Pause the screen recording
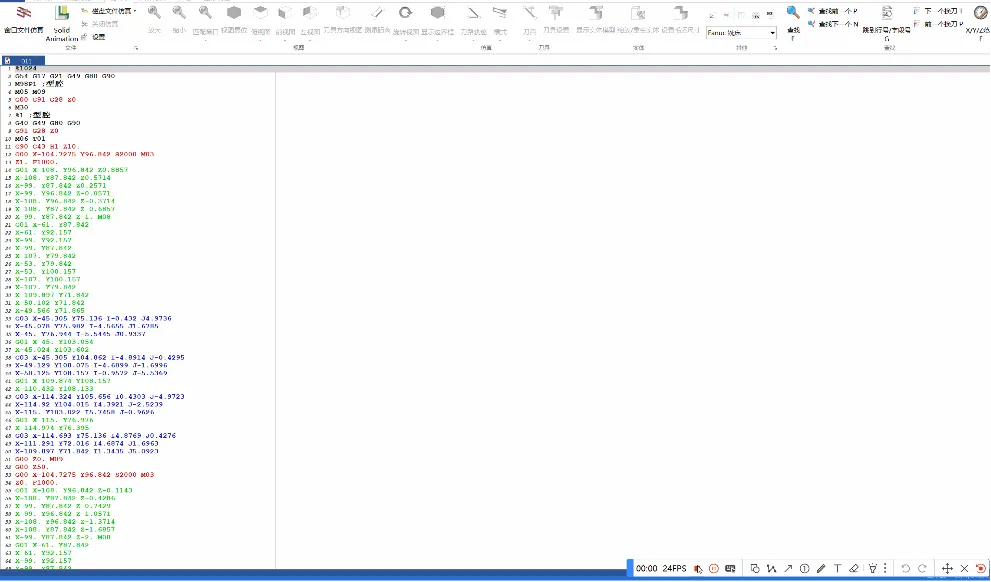This screenshot has height=582, width=991. pyautogui.click(x=714, y=568)
